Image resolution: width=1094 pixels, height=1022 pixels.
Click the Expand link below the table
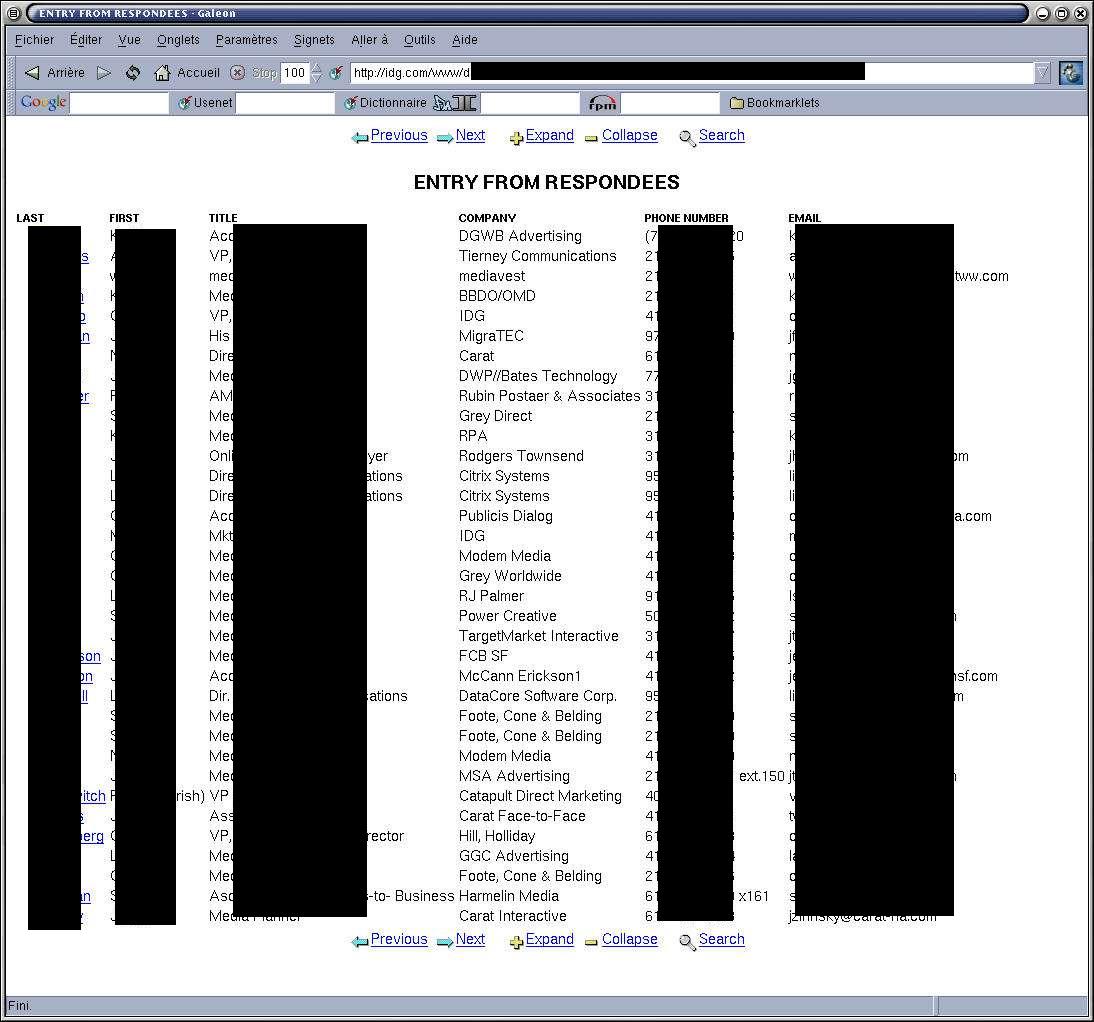pyautogui.click(x=550, y=939)
